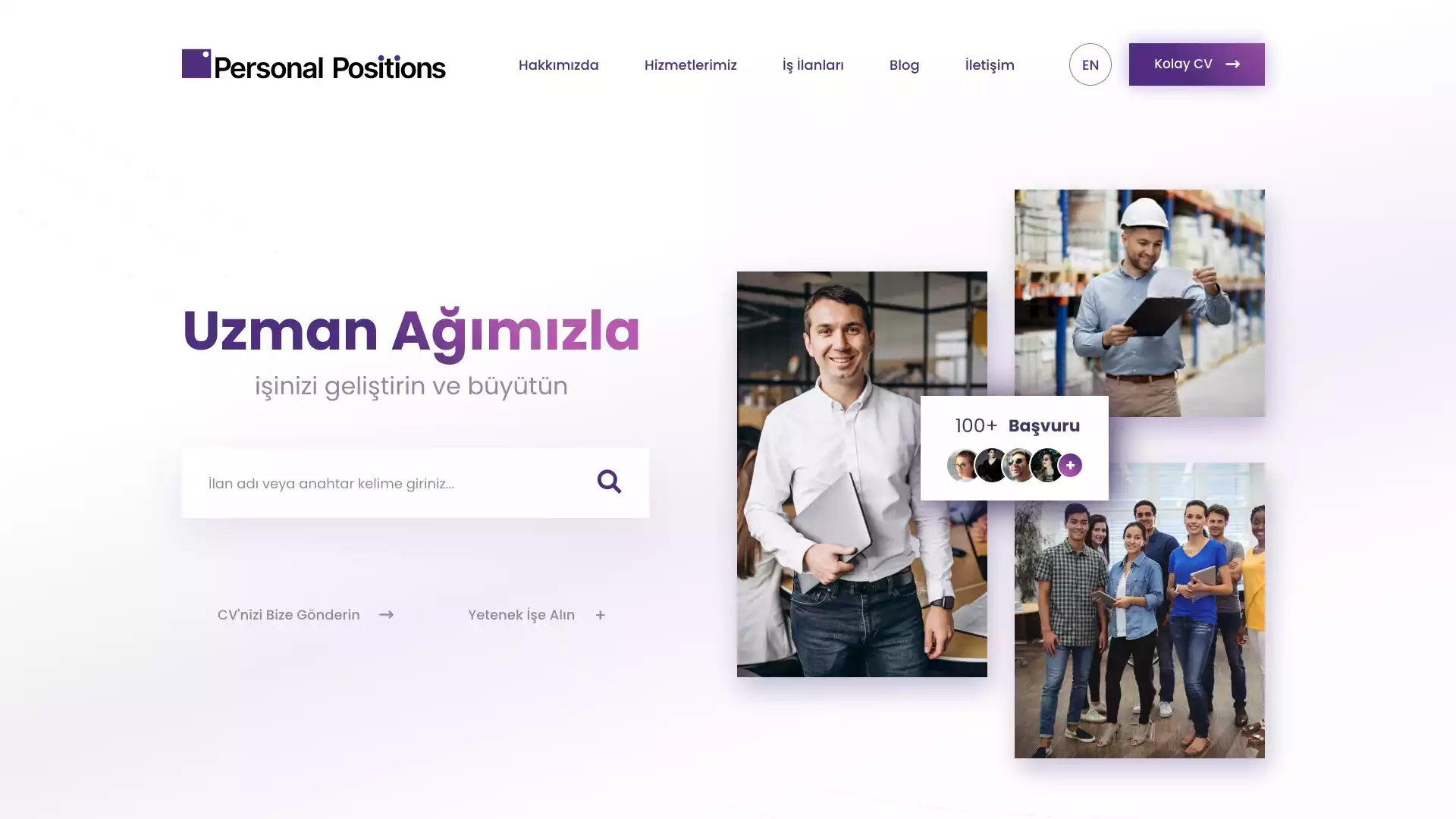Click the purple plus icon beside applicant avatars
1456x819 pixels.
(x=1070, y=465)
